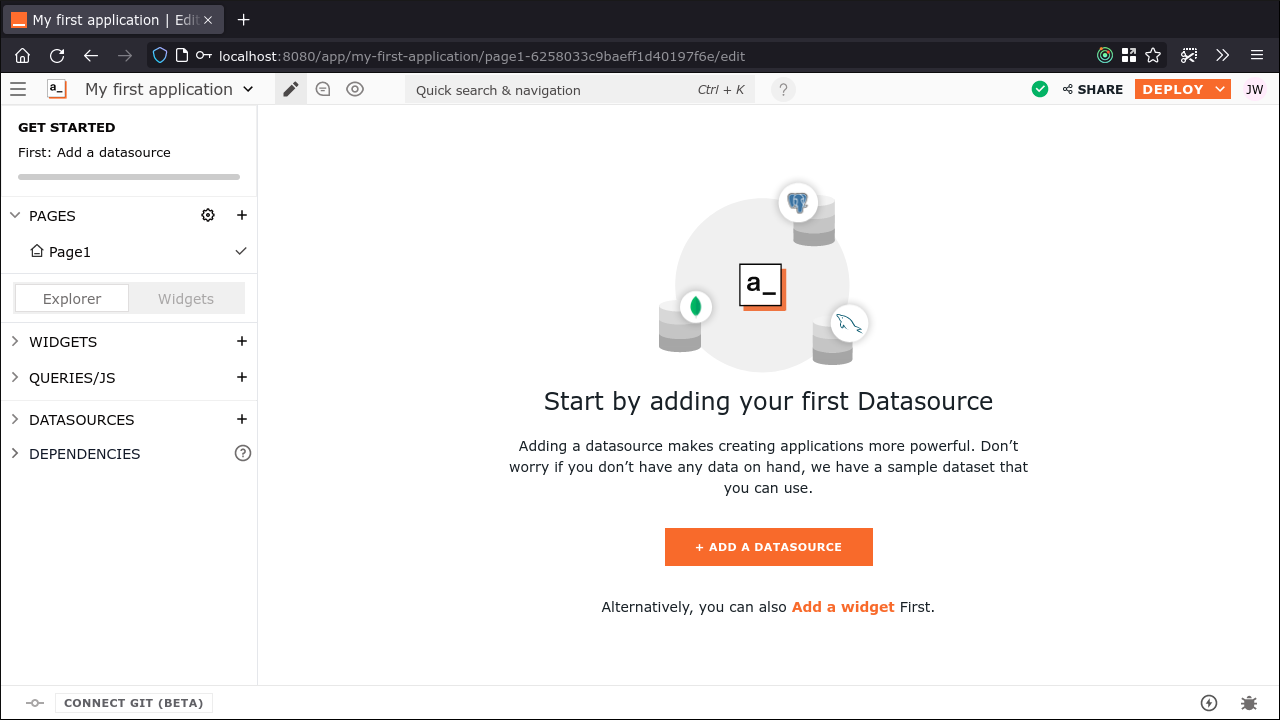Add a new datasource with plus icon
Screen dimensions: 1280x720
(241, 419)
